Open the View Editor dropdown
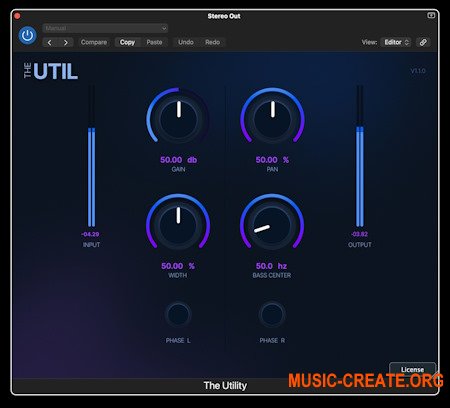450x408 pixels. pos(396,42)
